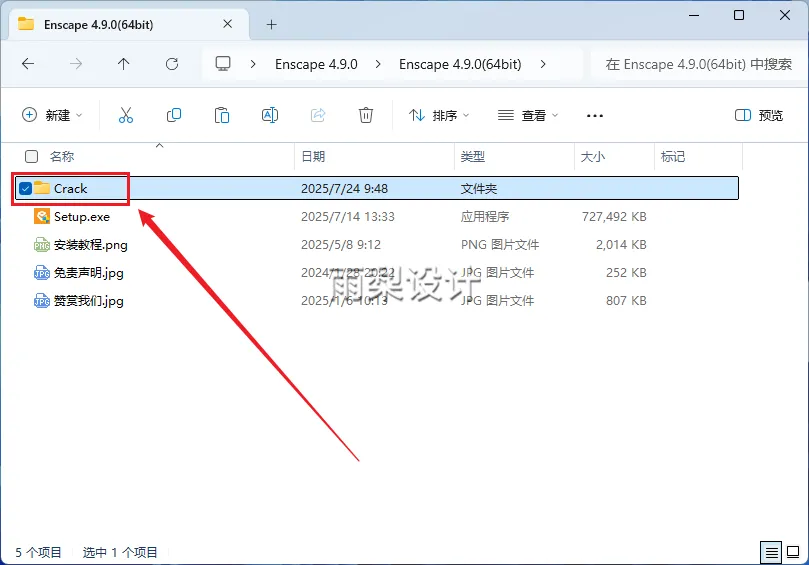Maximize the File Explorer window
The height and width of the screenshot is (565, 809).
coord(739,15)
